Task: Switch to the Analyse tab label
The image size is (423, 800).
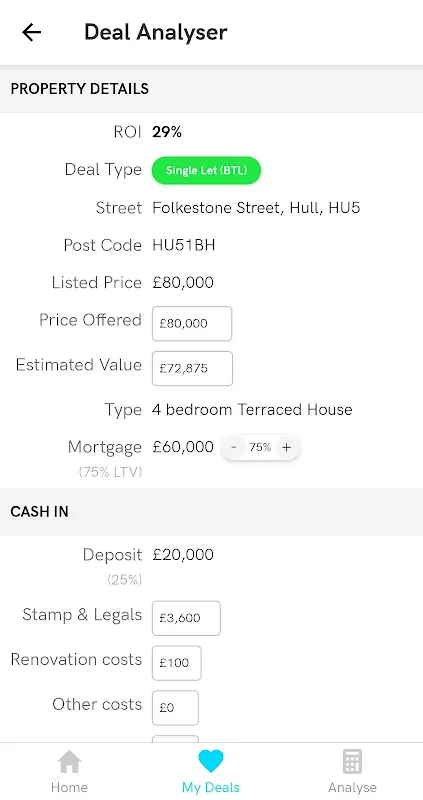Action: tap(352, 787)
